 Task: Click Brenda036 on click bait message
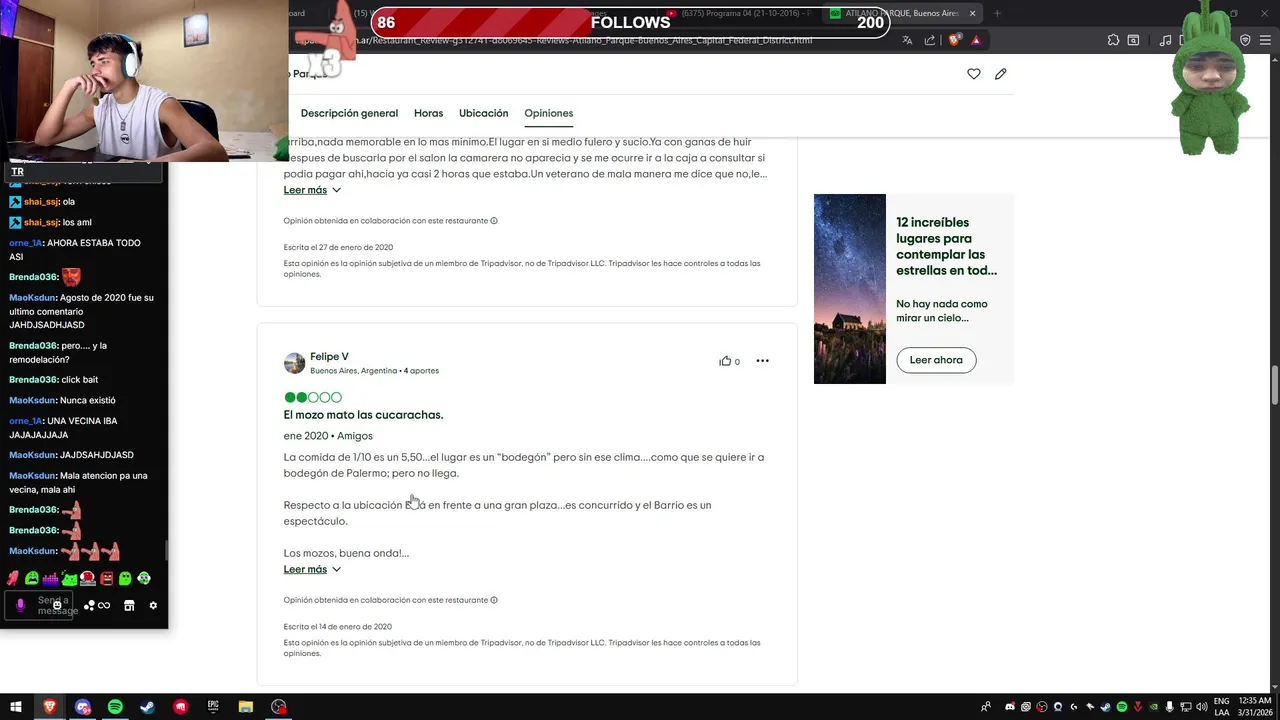point(32,380)
